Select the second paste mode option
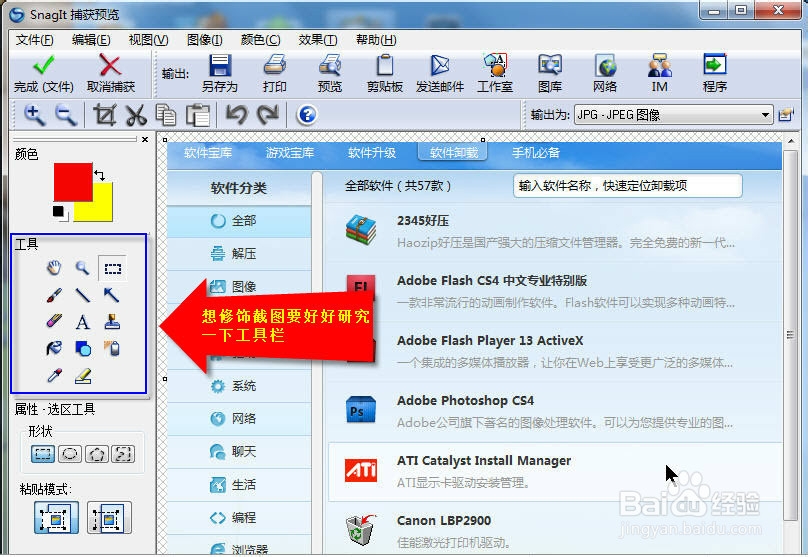Screen dimensions: 808x557 click(x=109, y=517)
